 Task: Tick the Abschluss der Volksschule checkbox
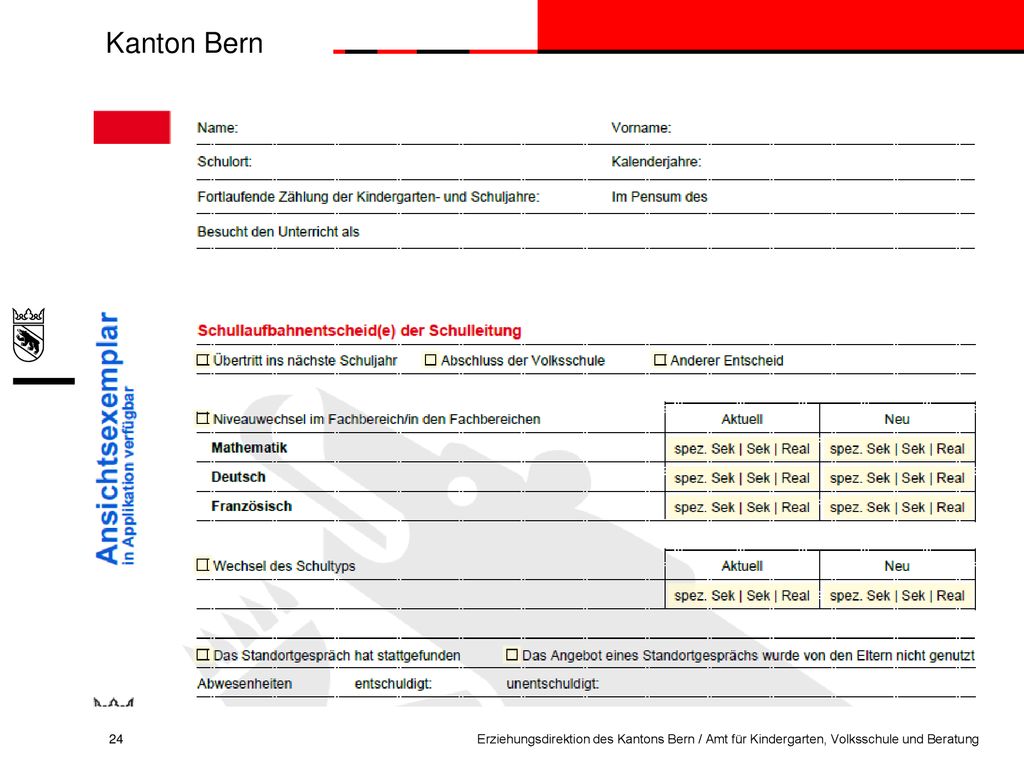[430, 360]
